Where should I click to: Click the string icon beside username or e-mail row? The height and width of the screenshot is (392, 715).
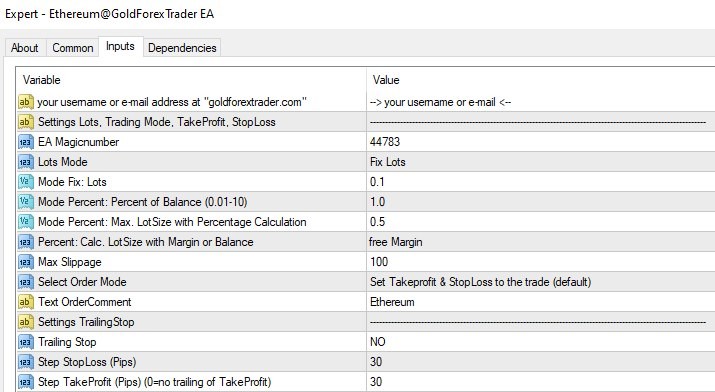pos(26,102)
